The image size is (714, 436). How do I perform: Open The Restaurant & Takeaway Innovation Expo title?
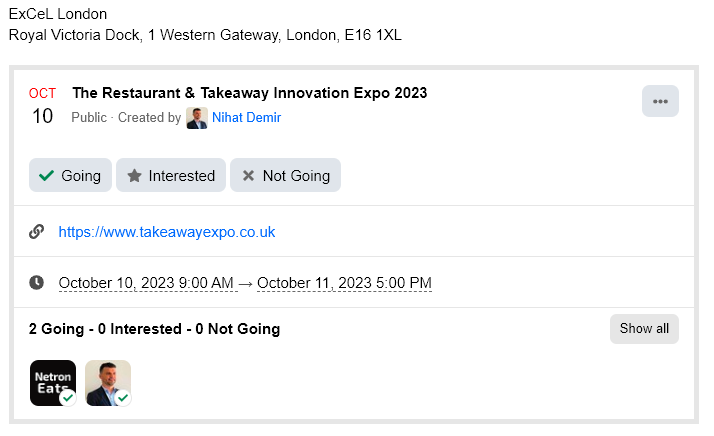249,93
